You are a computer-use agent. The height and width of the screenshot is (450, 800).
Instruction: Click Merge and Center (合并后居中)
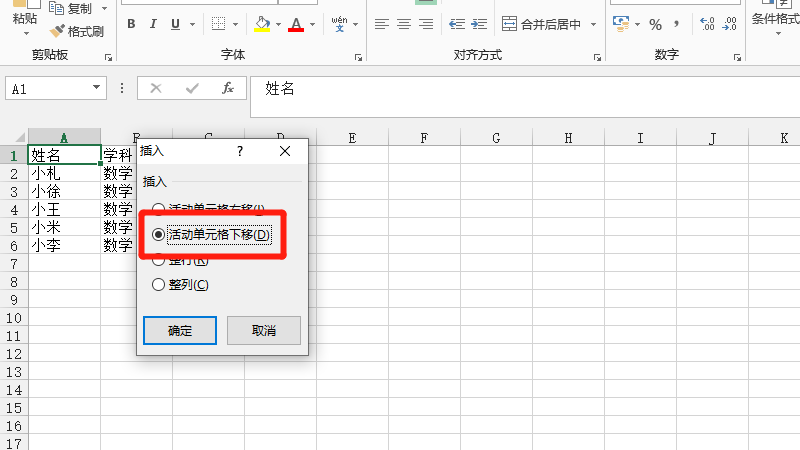[541, 24]
